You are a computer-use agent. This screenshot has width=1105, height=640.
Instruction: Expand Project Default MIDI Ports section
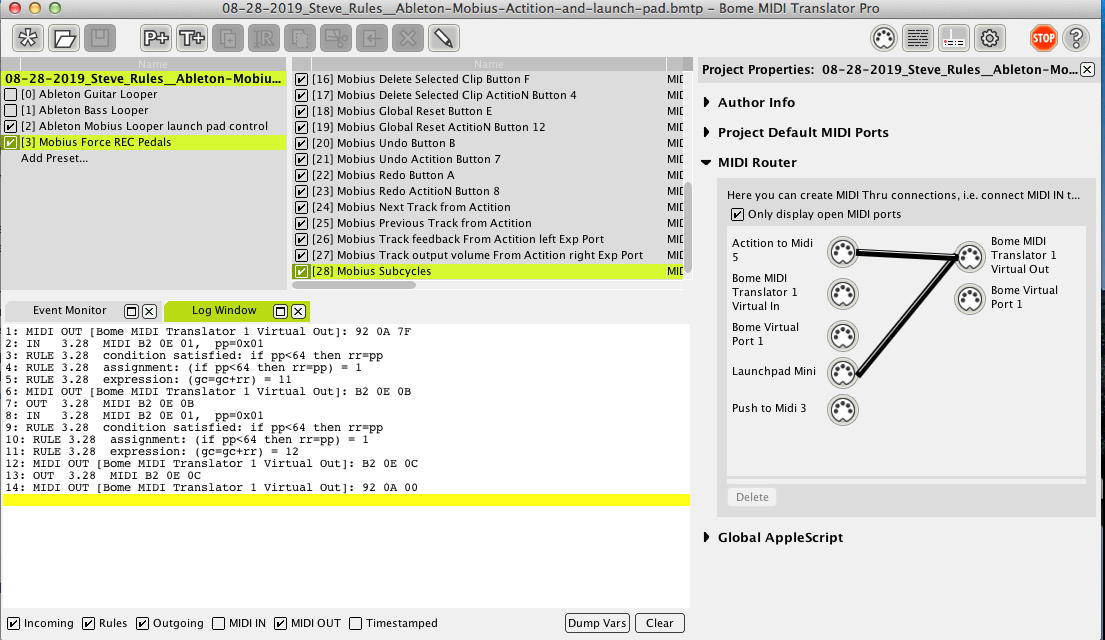pyautogui.click(x=707, y=133)
